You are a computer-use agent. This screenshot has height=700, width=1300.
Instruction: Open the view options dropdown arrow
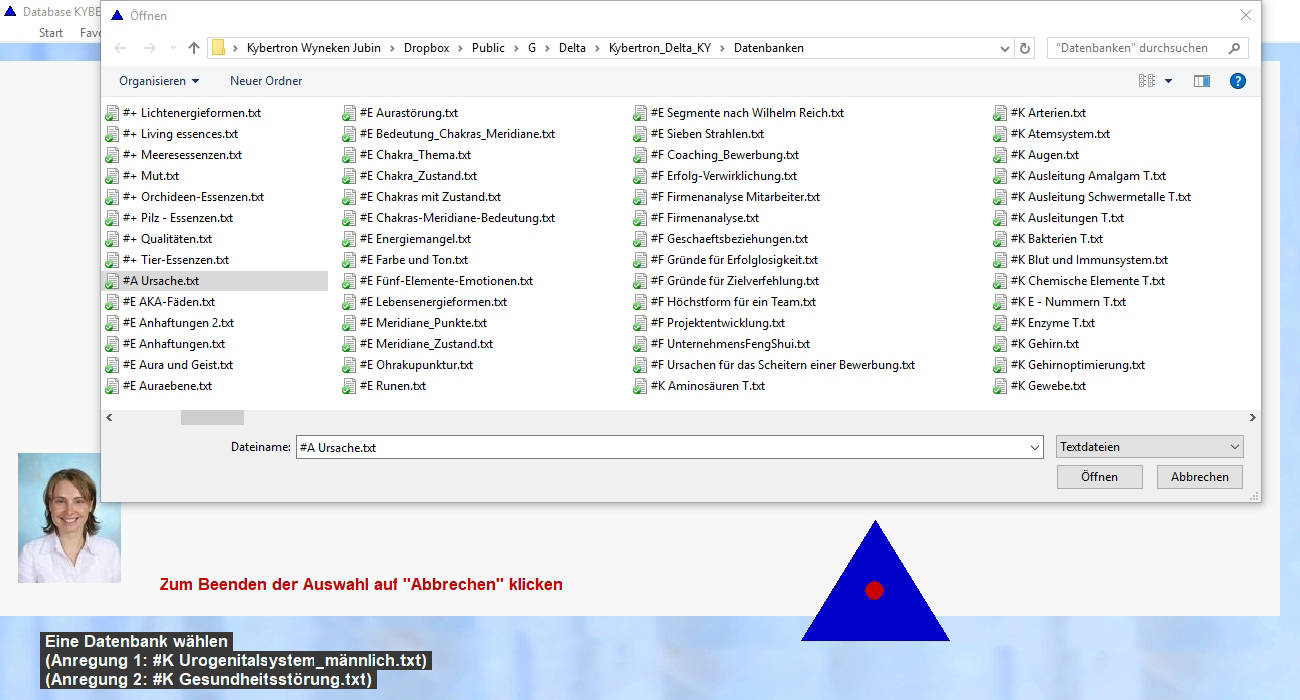pos(1168,81)
